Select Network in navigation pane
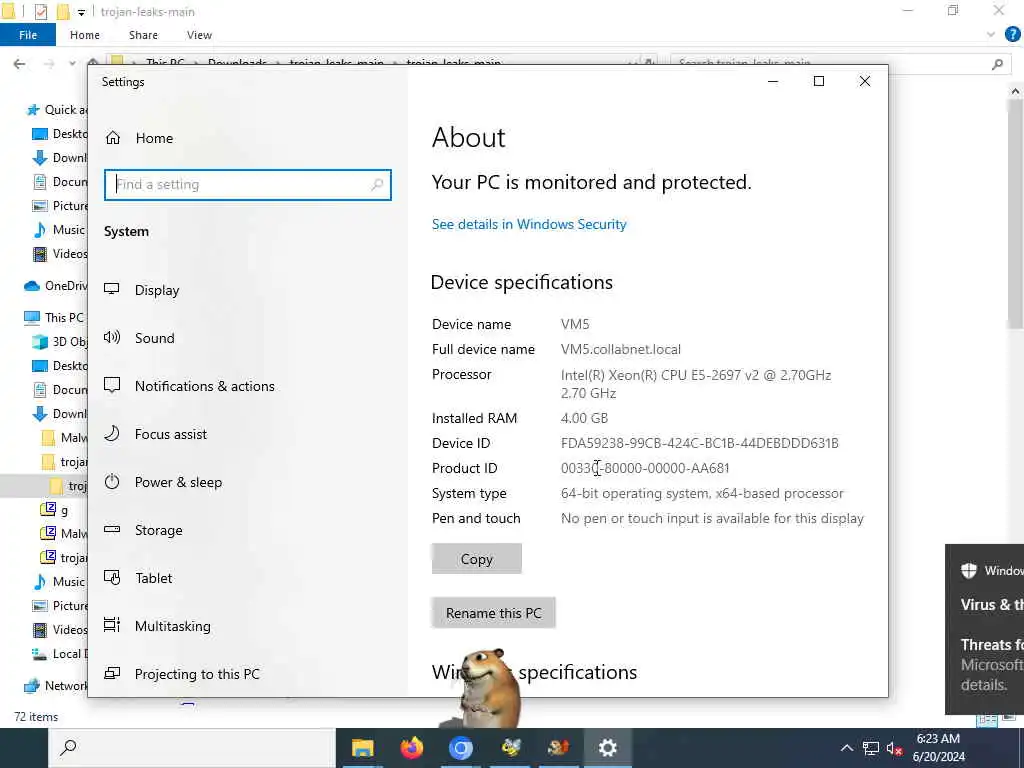1024x768 pixels. pos(56,686)
